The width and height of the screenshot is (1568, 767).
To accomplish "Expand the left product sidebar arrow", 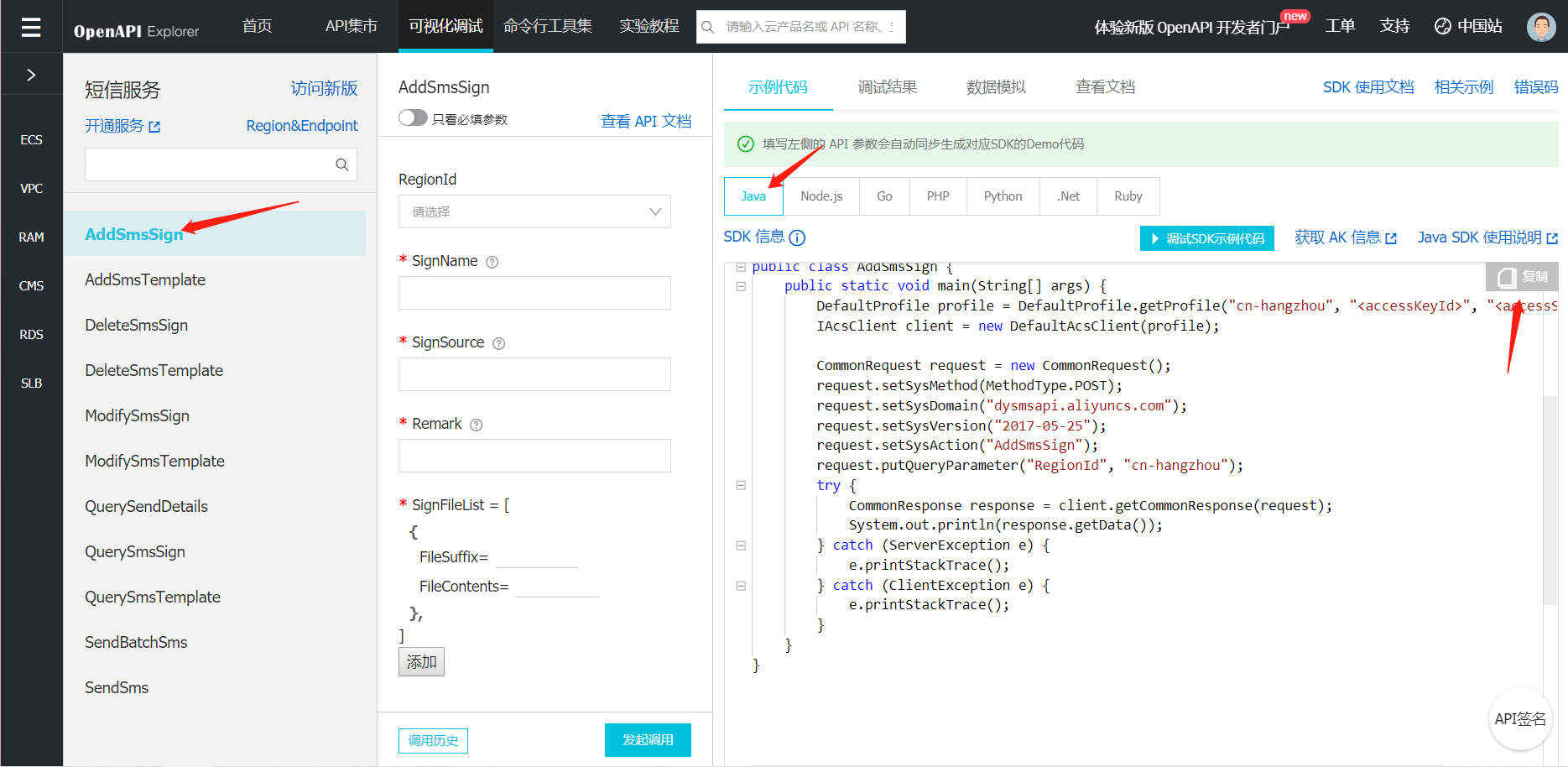I will click(x=31, y=75).
